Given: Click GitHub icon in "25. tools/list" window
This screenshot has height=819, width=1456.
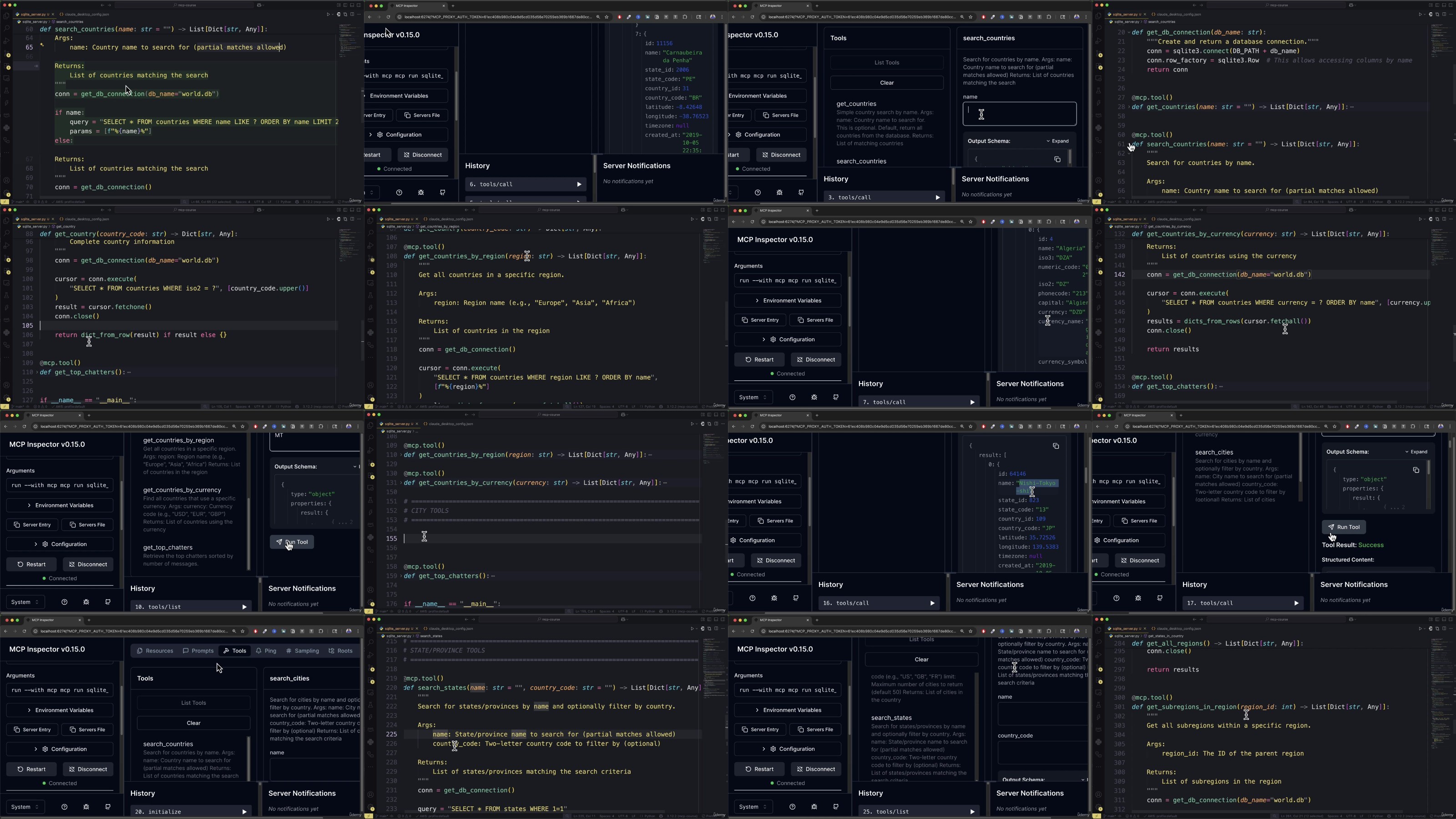Looking at the screenshot, I should tap(836, 807).
